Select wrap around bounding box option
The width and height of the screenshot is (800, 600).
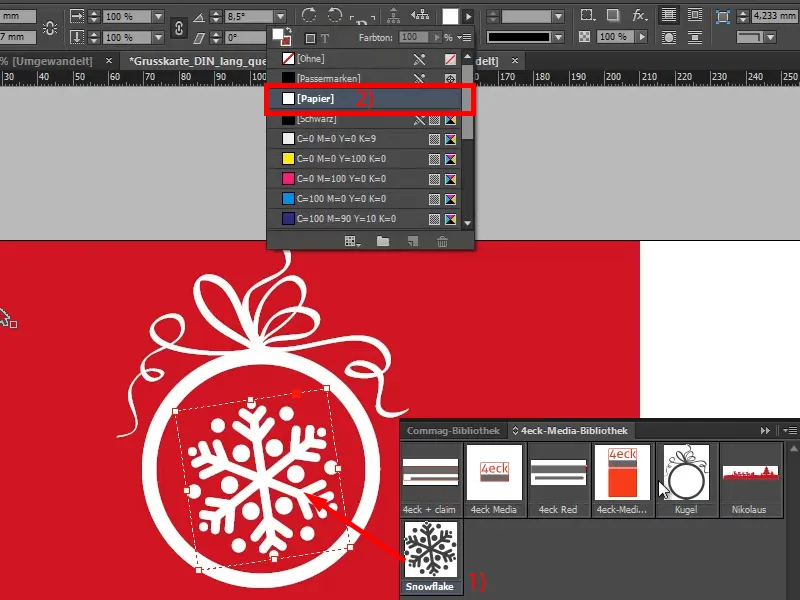point(694,15)
